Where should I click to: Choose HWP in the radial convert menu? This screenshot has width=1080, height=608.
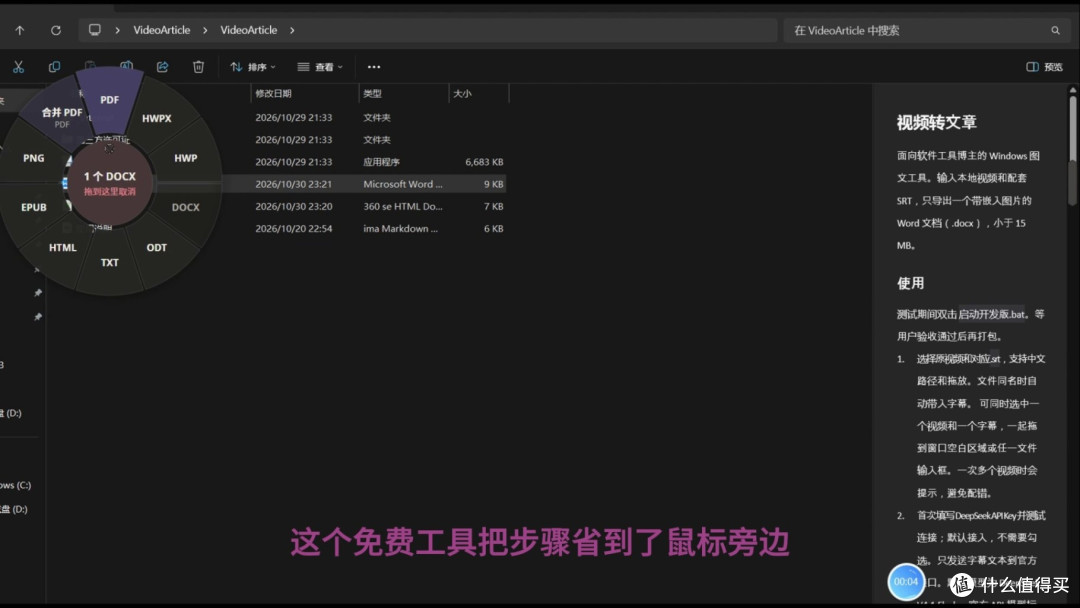(185, 158)
